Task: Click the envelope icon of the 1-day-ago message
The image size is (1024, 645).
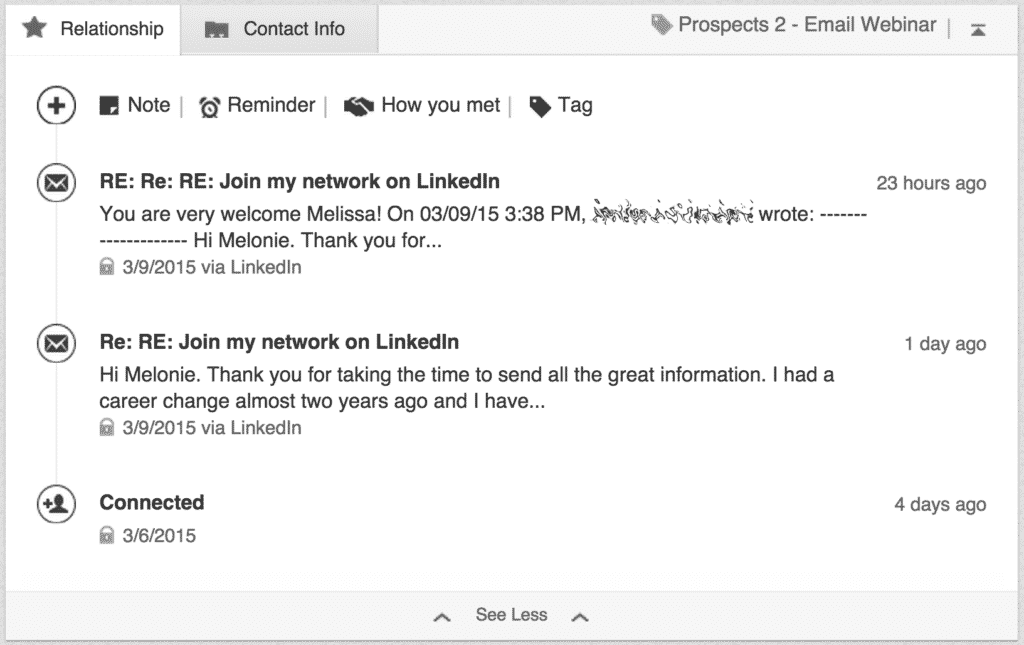Action: coord(57,344)
